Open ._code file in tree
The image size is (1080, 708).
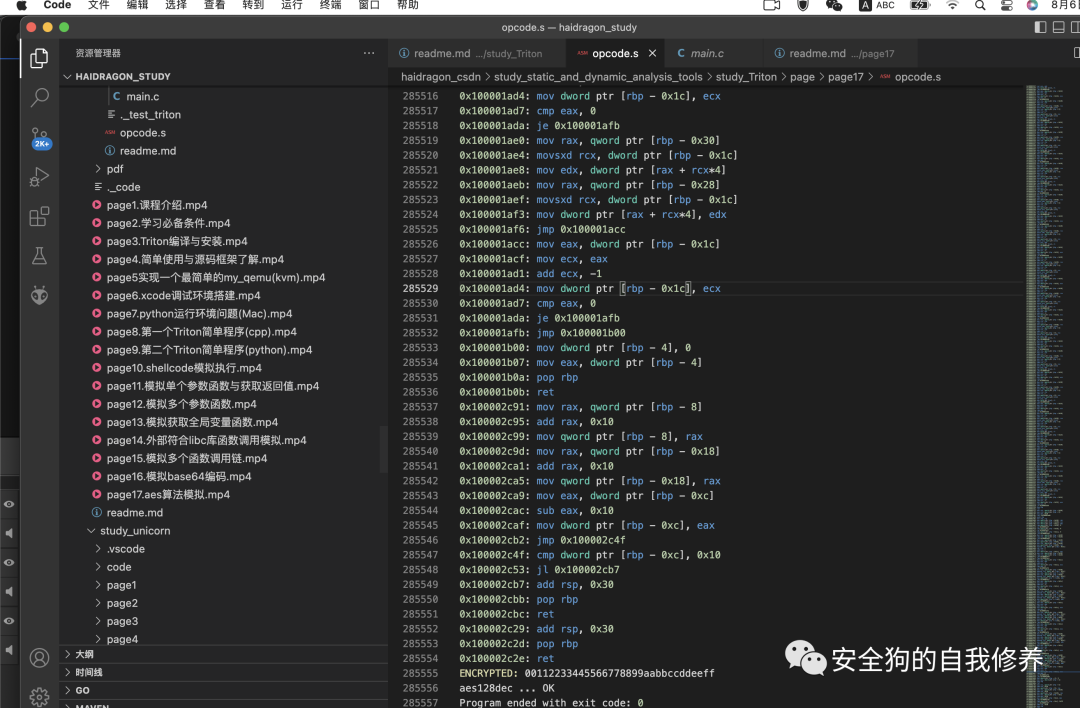[x=123, y=187]
